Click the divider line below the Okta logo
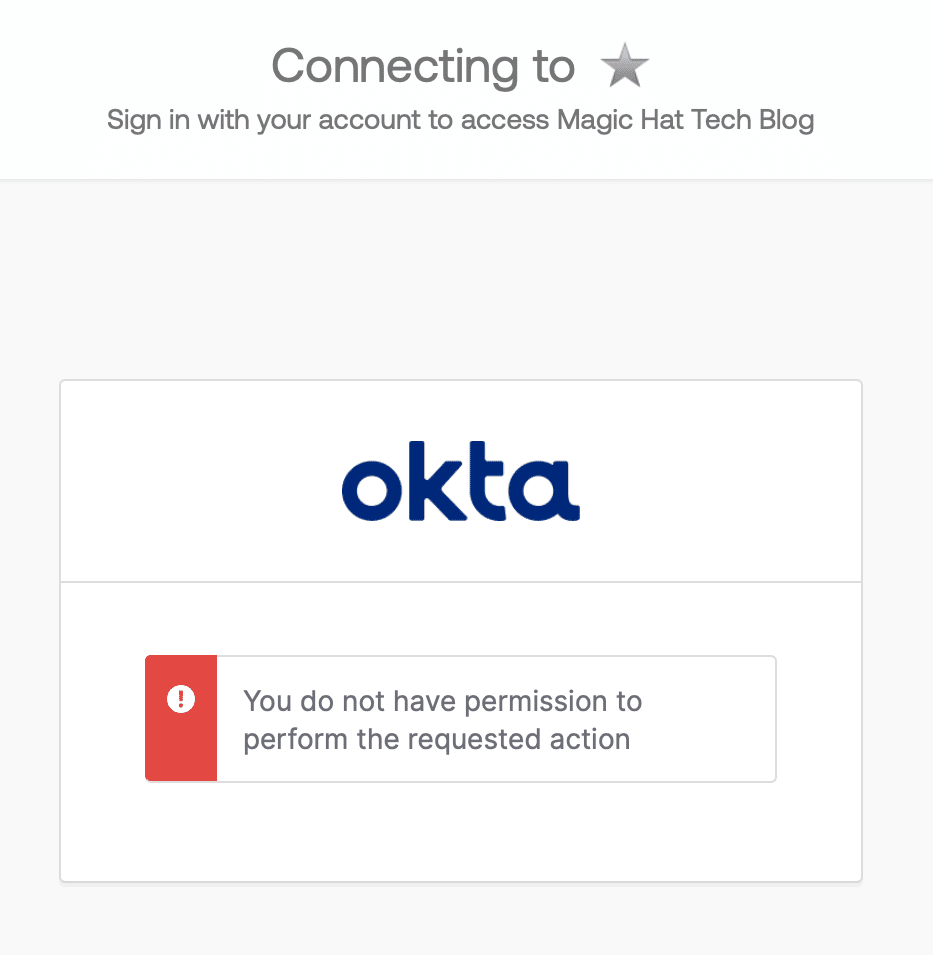Viewport: 933px width, 955px height. pos(461,583)
